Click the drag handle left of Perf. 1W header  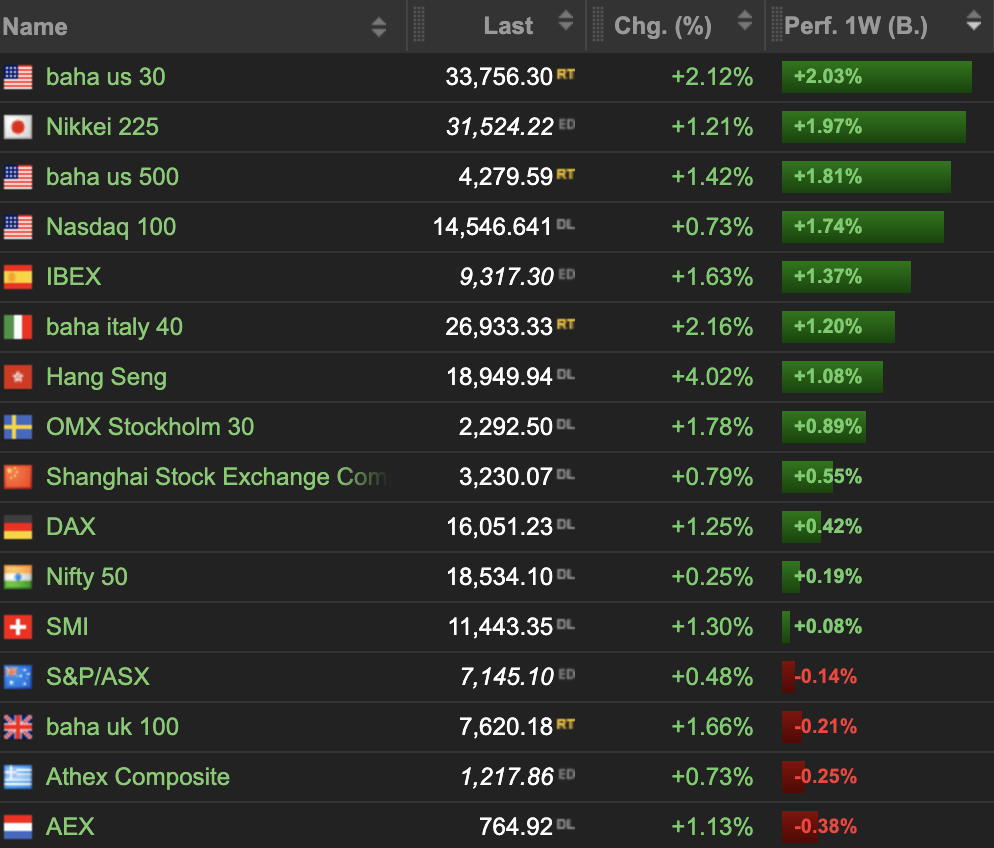pyautogui.click(x=777, y=25)
